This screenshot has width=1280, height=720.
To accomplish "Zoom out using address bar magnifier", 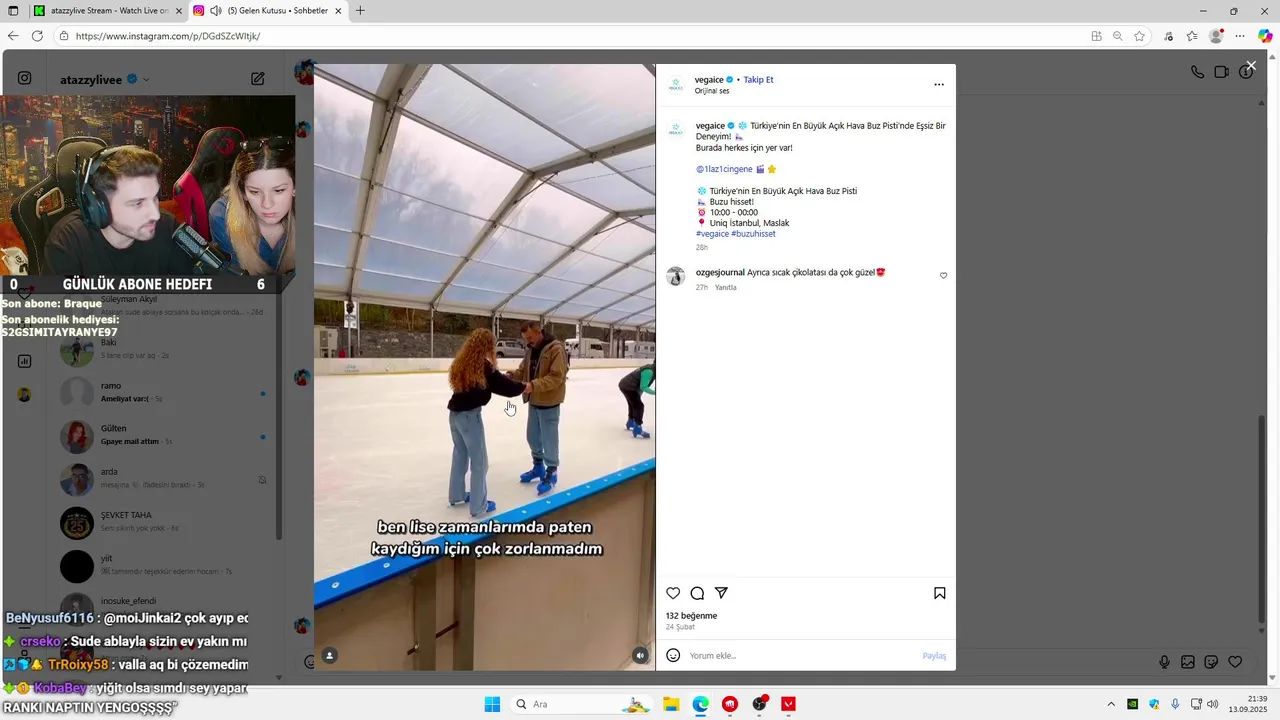I will 1118,36.
